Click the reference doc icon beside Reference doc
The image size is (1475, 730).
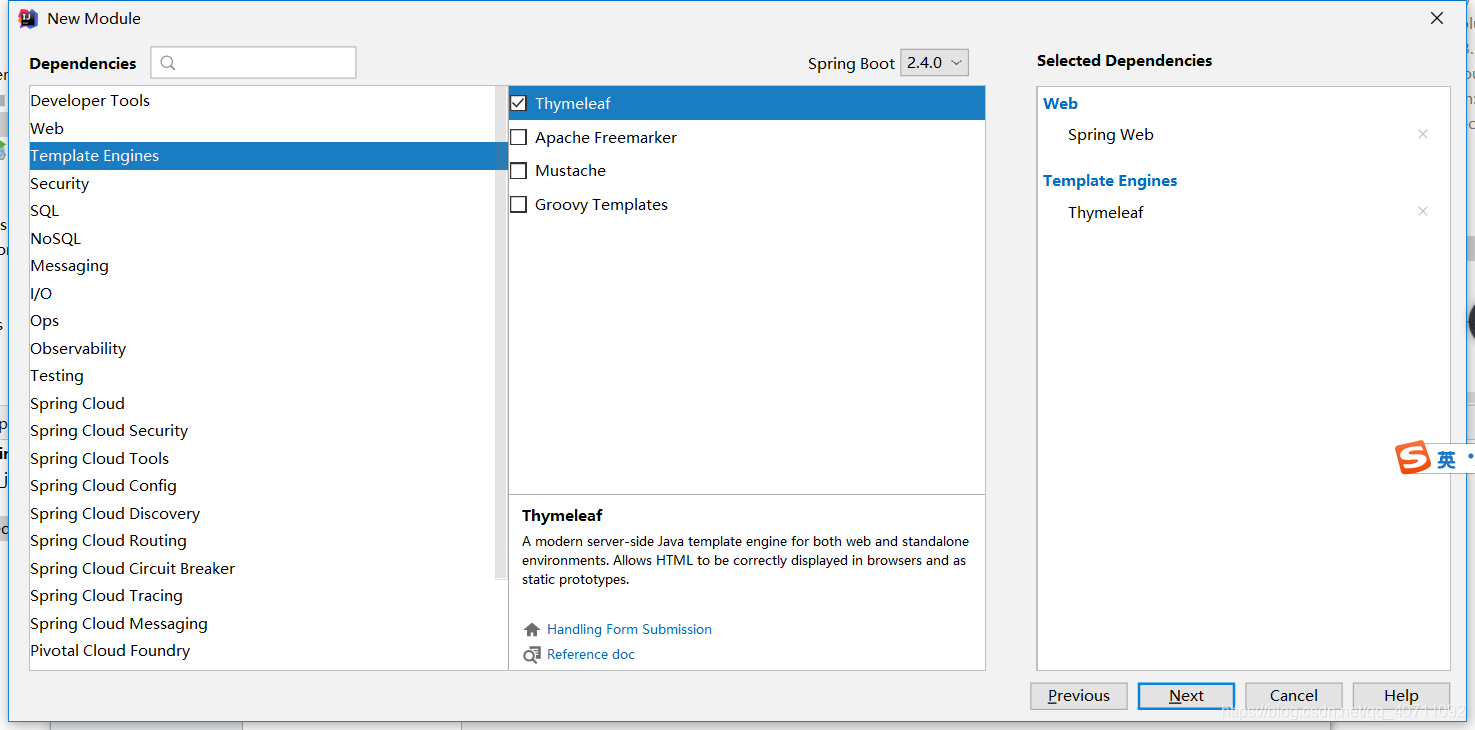pyautogui.click(x=532, y=655)
